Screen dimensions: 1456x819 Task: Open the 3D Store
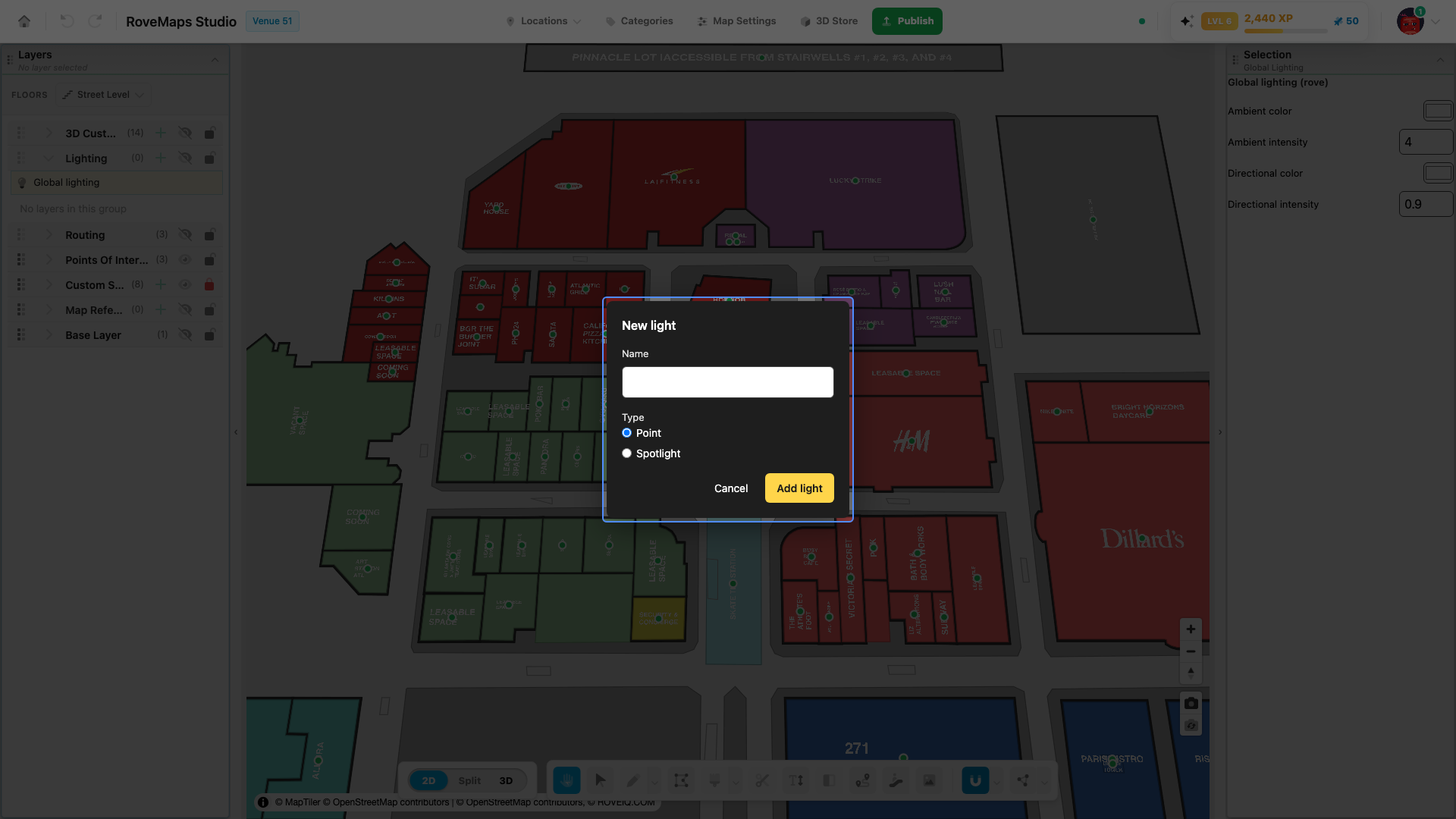pyautogui.click(x=829, y=21)
